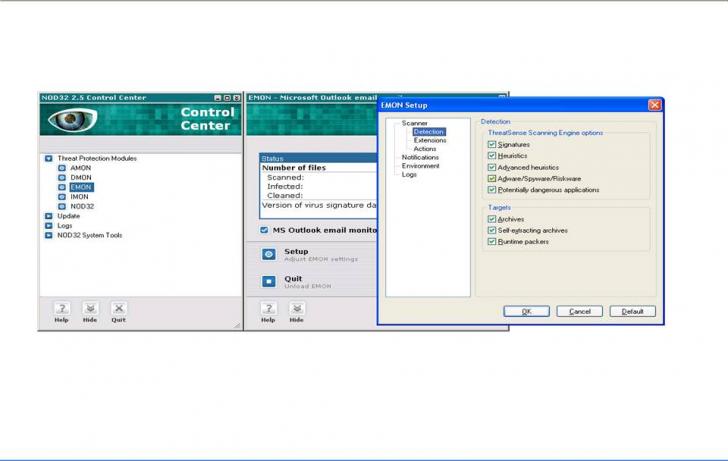
Task: Click the Hide icon in Control Center
Action: pos(90,308)
